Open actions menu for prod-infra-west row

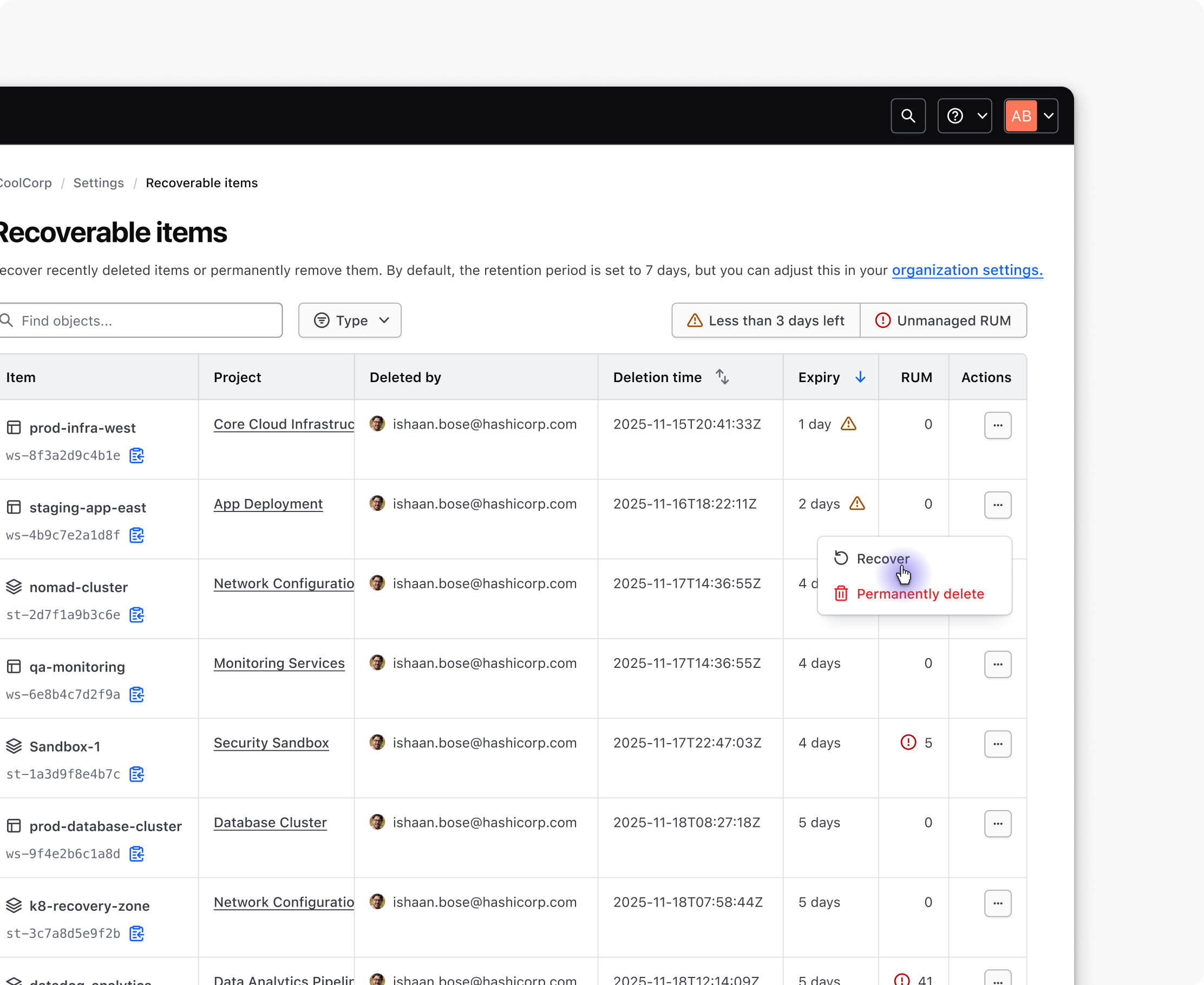point(997,425)
